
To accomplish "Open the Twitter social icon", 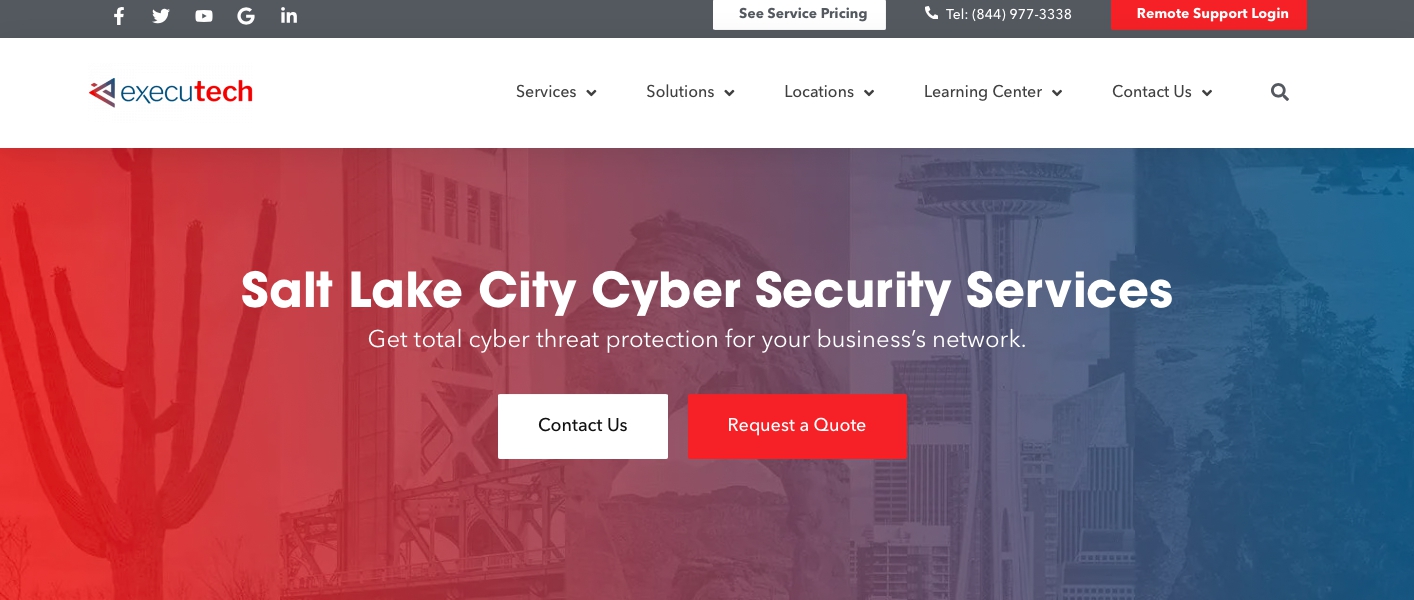I will (x=161, y=16).
